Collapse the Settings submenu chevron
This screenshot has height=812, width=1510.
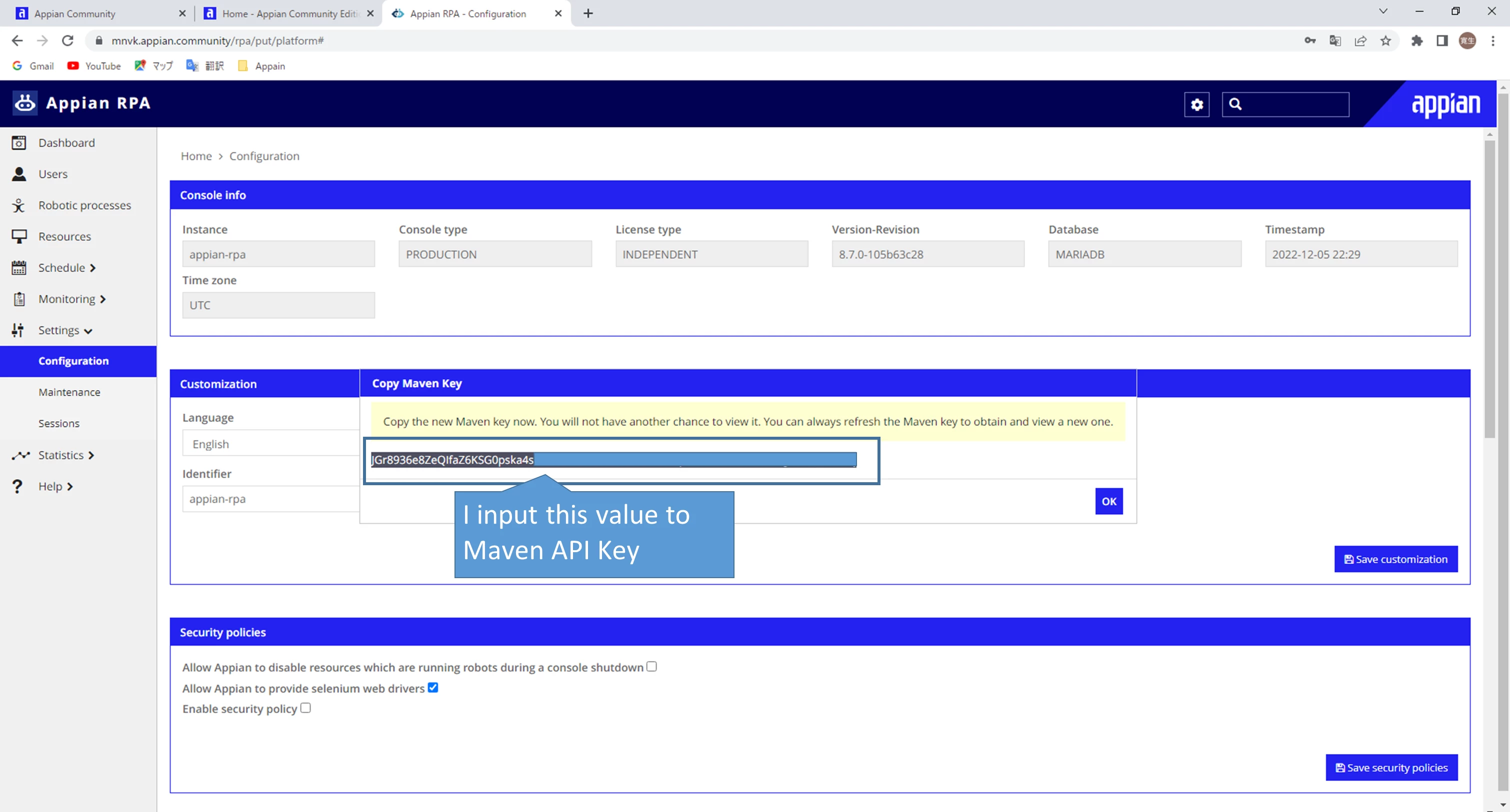click(x=88, y=331)
